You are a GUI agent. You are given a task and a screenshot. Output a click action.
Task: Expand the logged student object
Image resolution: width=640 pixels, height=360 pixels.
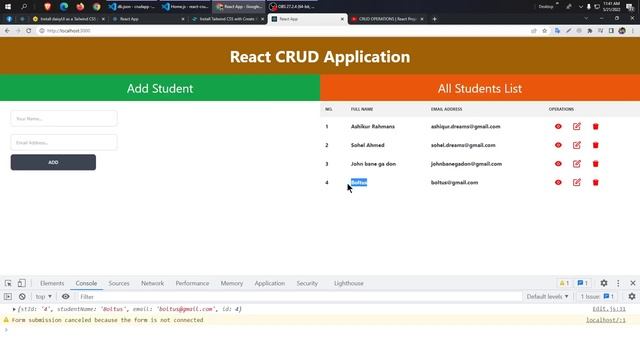click(14, 309)
